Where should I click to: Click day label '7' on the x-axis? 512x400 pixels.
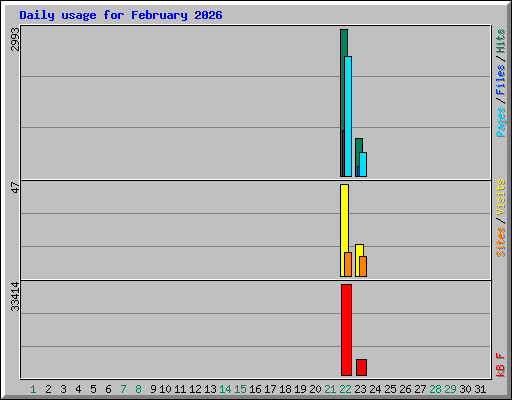[123, 389]
